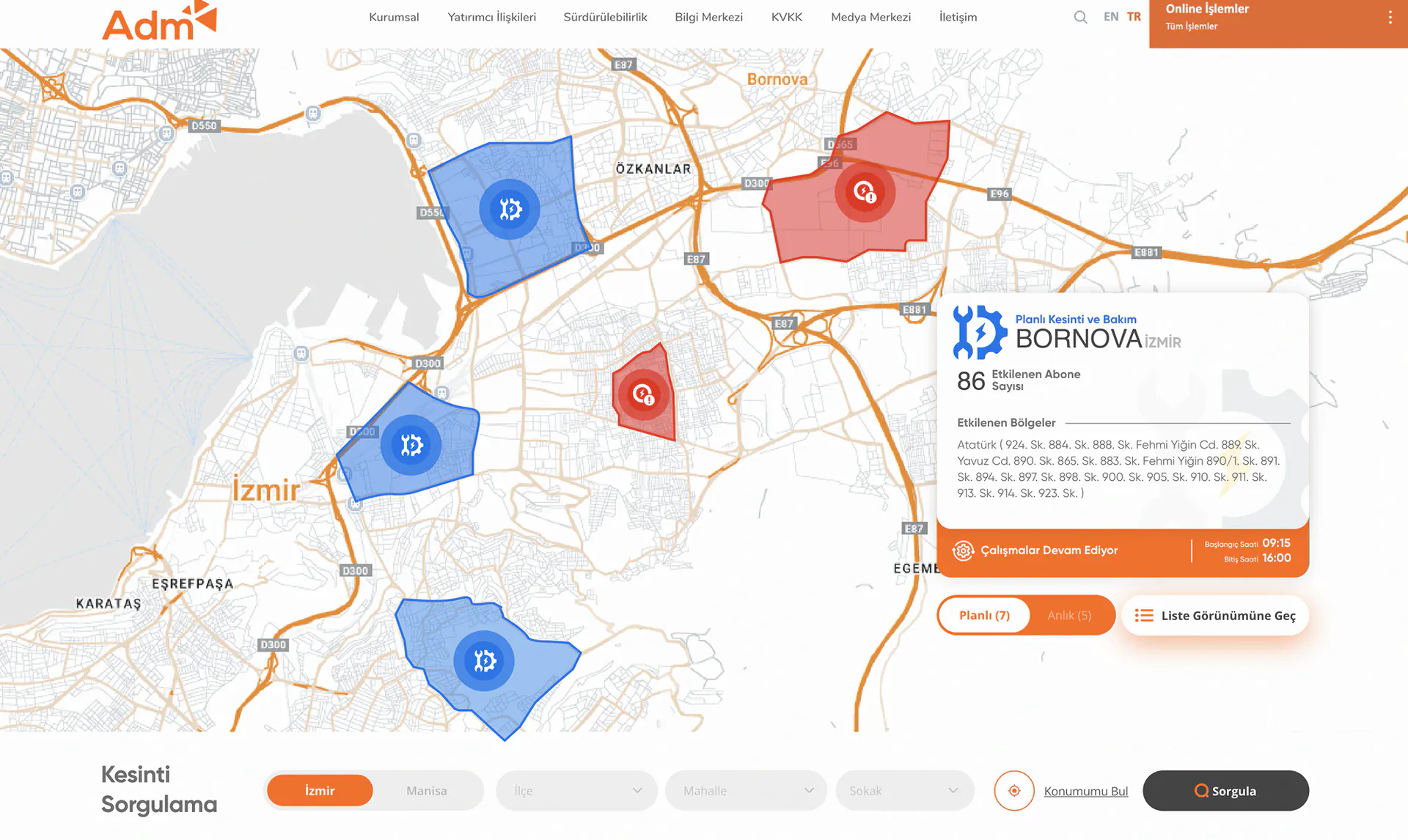Open the three-dot menu beside Online İşlemler

click(1390, 18)
